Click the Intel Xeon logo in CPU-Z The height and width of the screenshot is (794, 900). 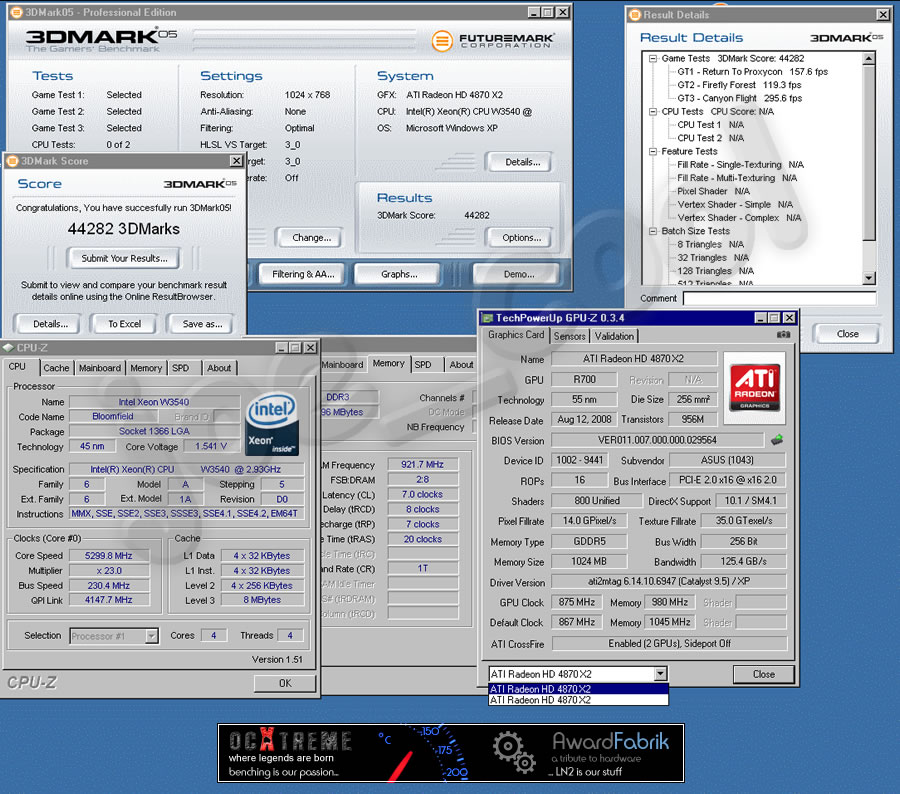click(x=271, y=424)
